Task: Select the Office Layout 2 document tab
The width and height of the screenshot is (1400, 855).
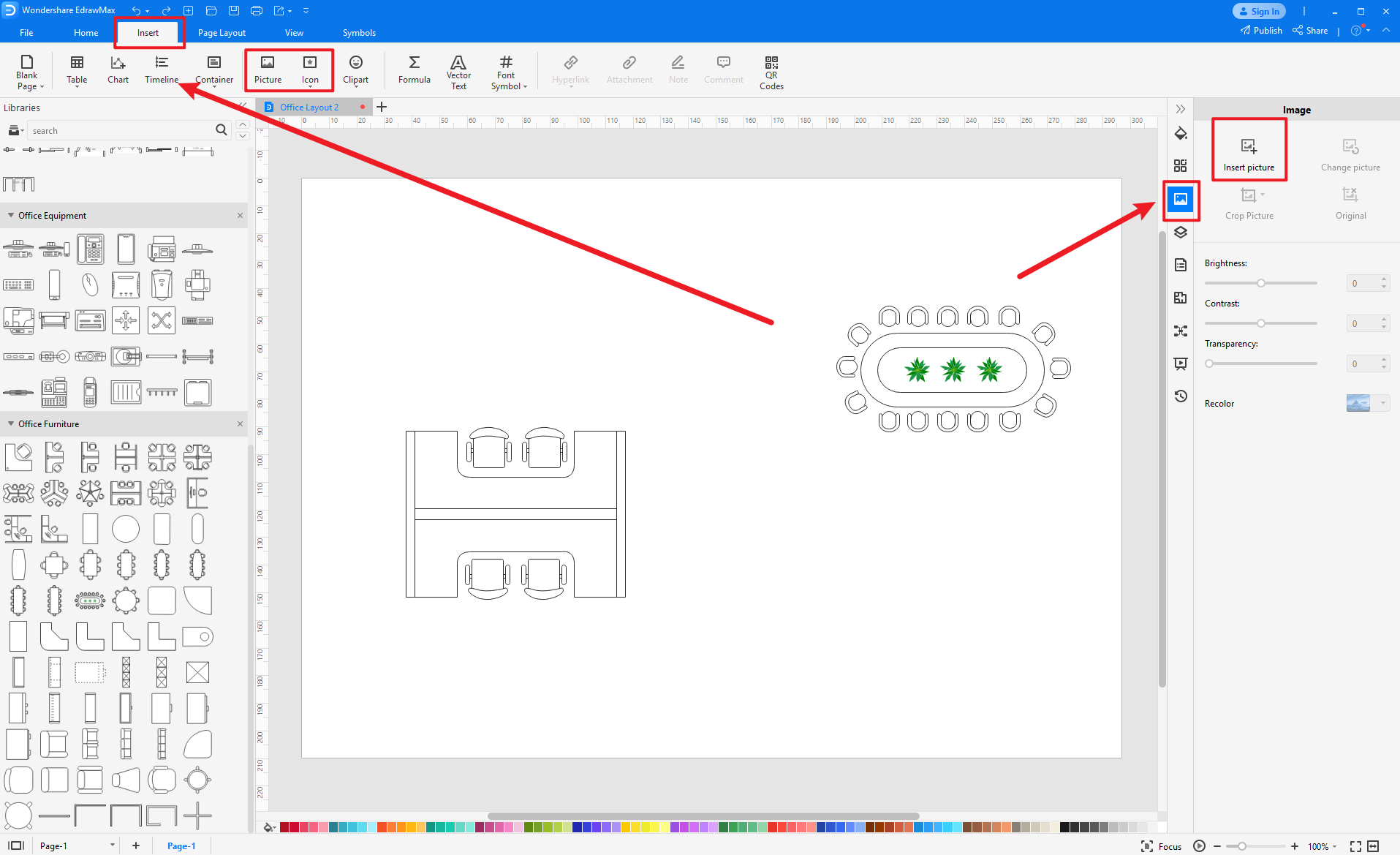Action: [310, 107]
